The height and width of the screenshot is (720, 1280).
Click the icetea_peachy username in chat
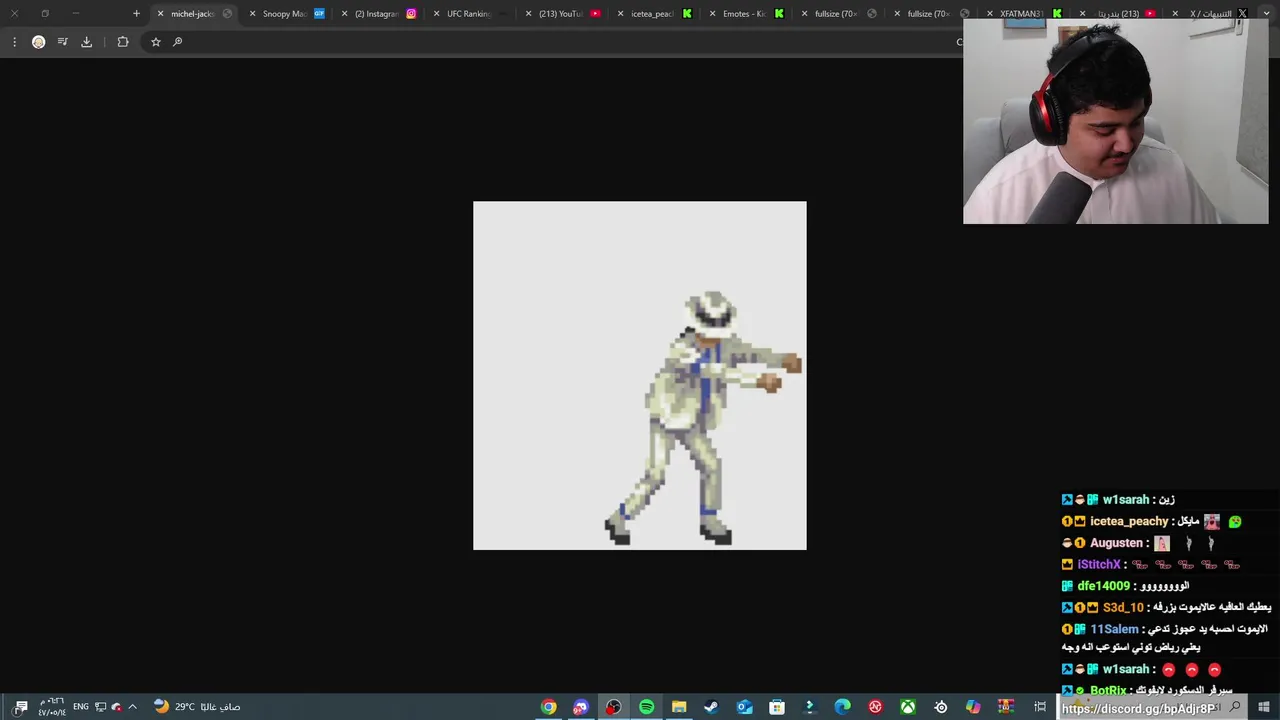(x=1129, y=522)
